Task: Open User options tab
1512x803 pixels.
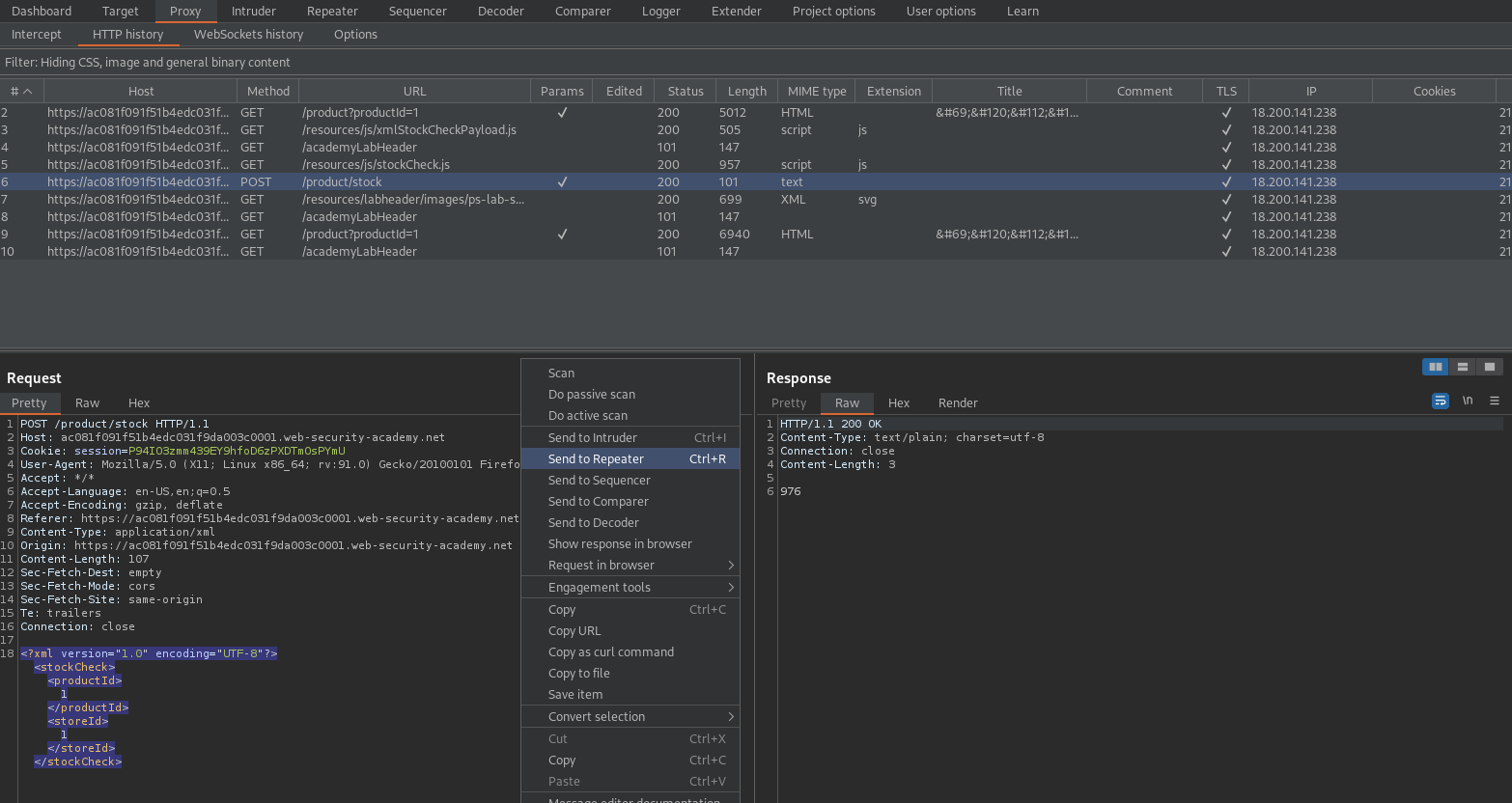Action: pos(941,12)
